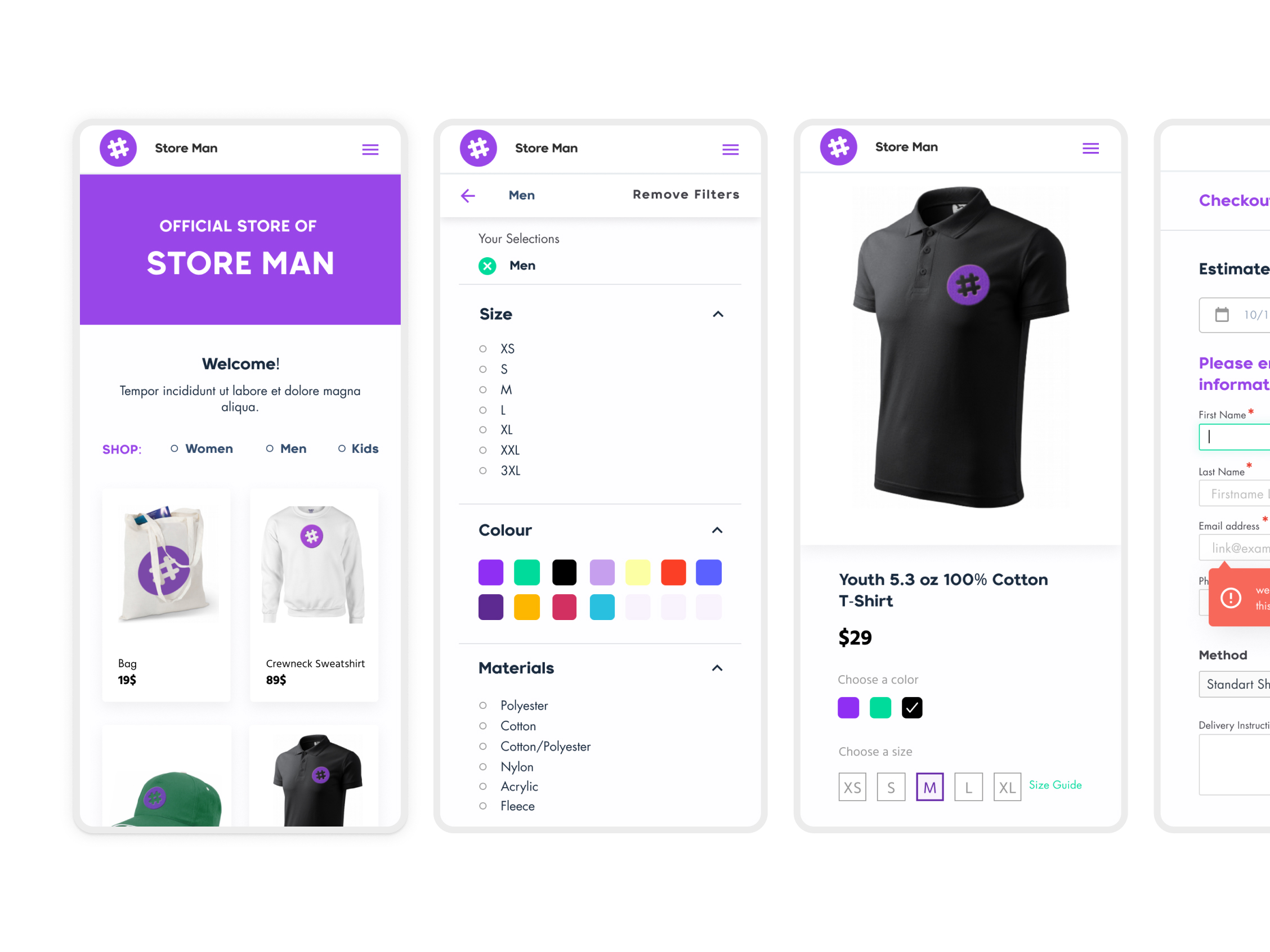Toggle the XS size filter option

point(483,348)
